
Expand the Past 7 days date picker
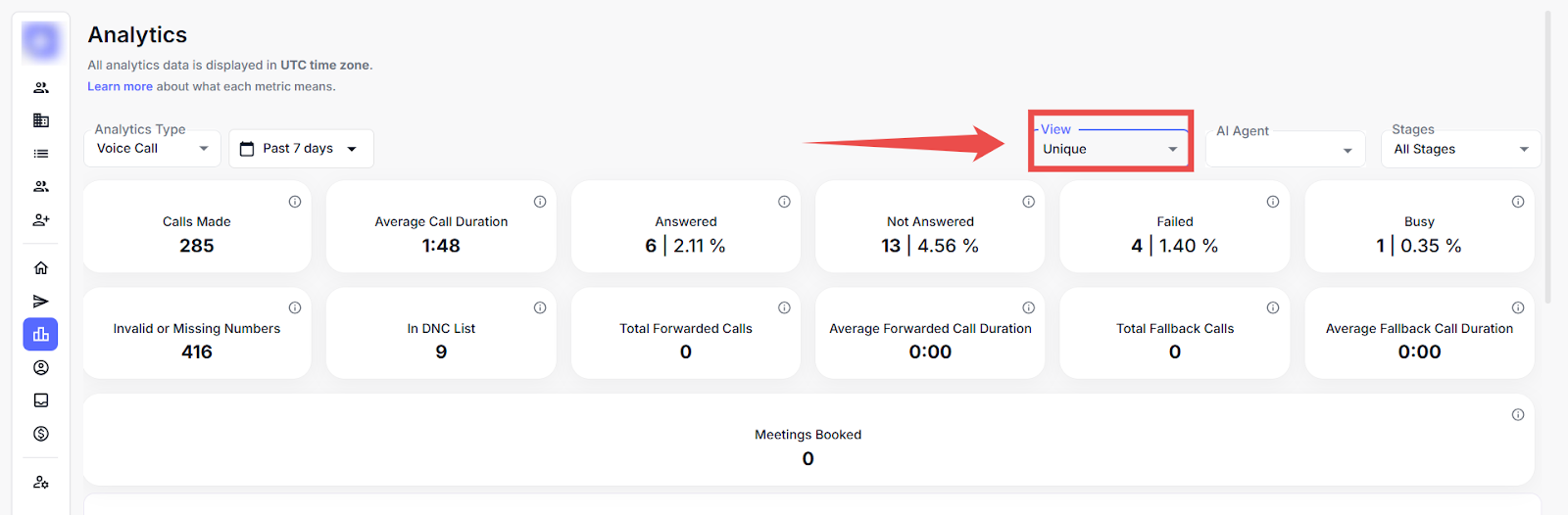(x=301, y=149)
